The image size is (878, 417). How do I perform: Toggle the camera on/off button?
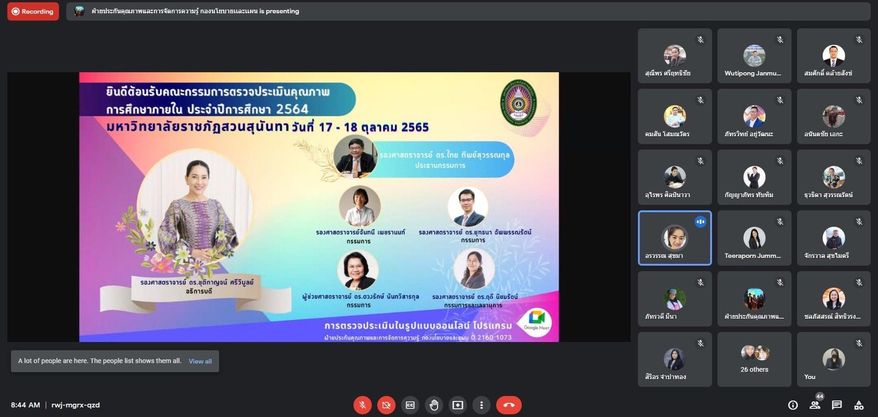(x=386, y=405)
